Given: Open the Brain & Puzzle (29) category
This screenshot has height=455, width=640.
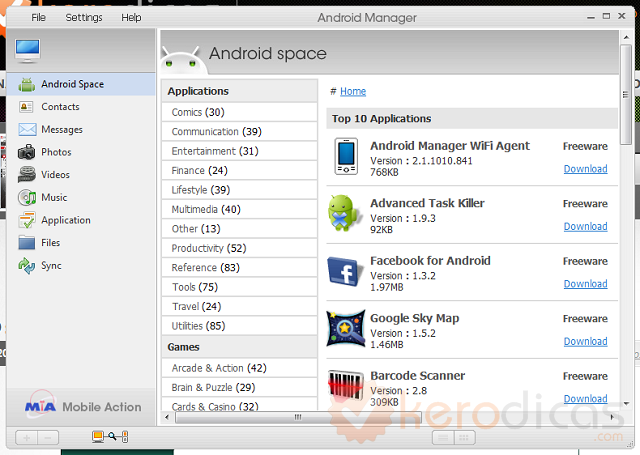Looking at the screenshot, I should 240,387.
